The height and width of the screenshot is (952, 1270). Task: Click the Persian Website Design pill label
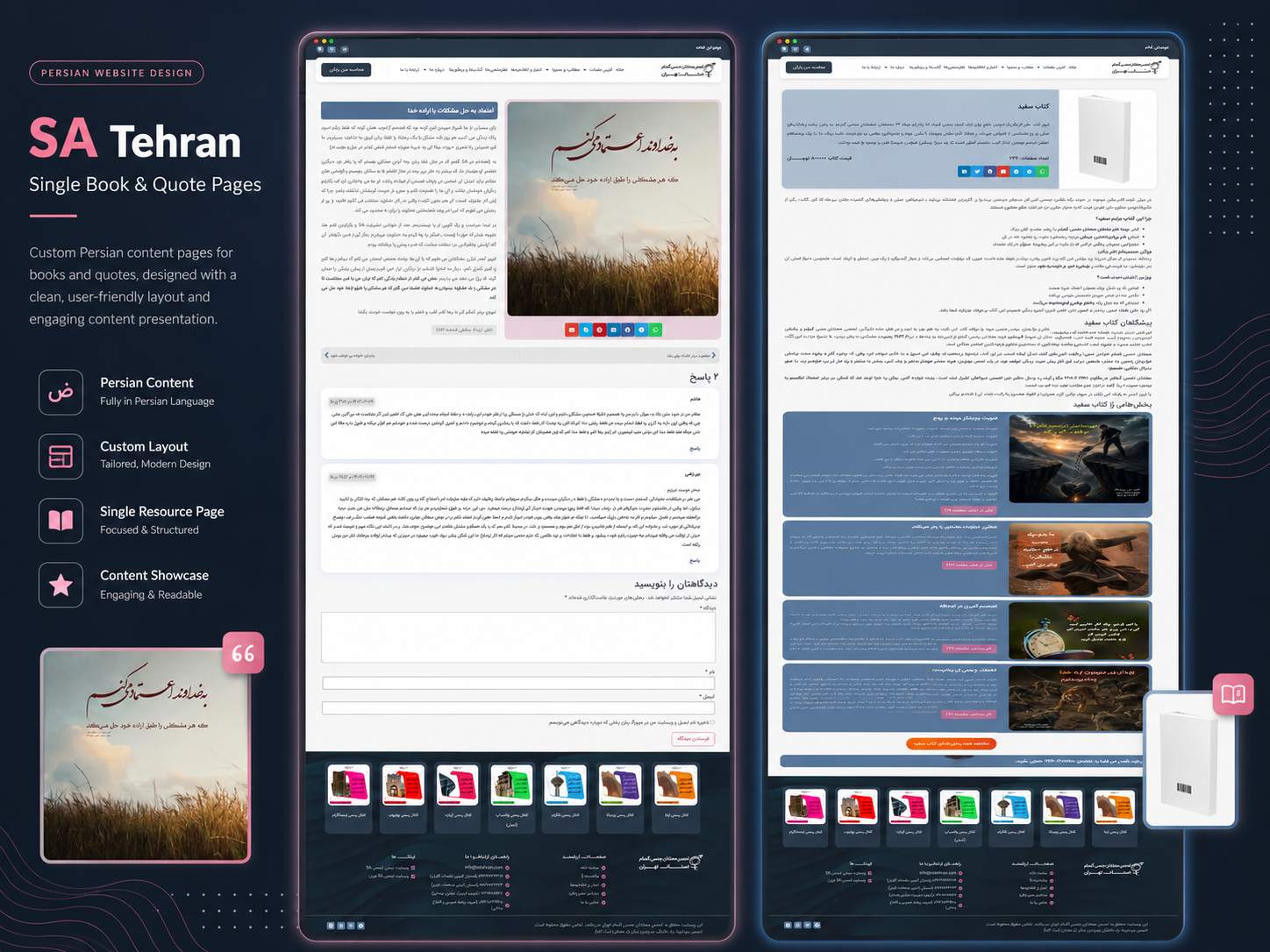[x=117, y=73]
